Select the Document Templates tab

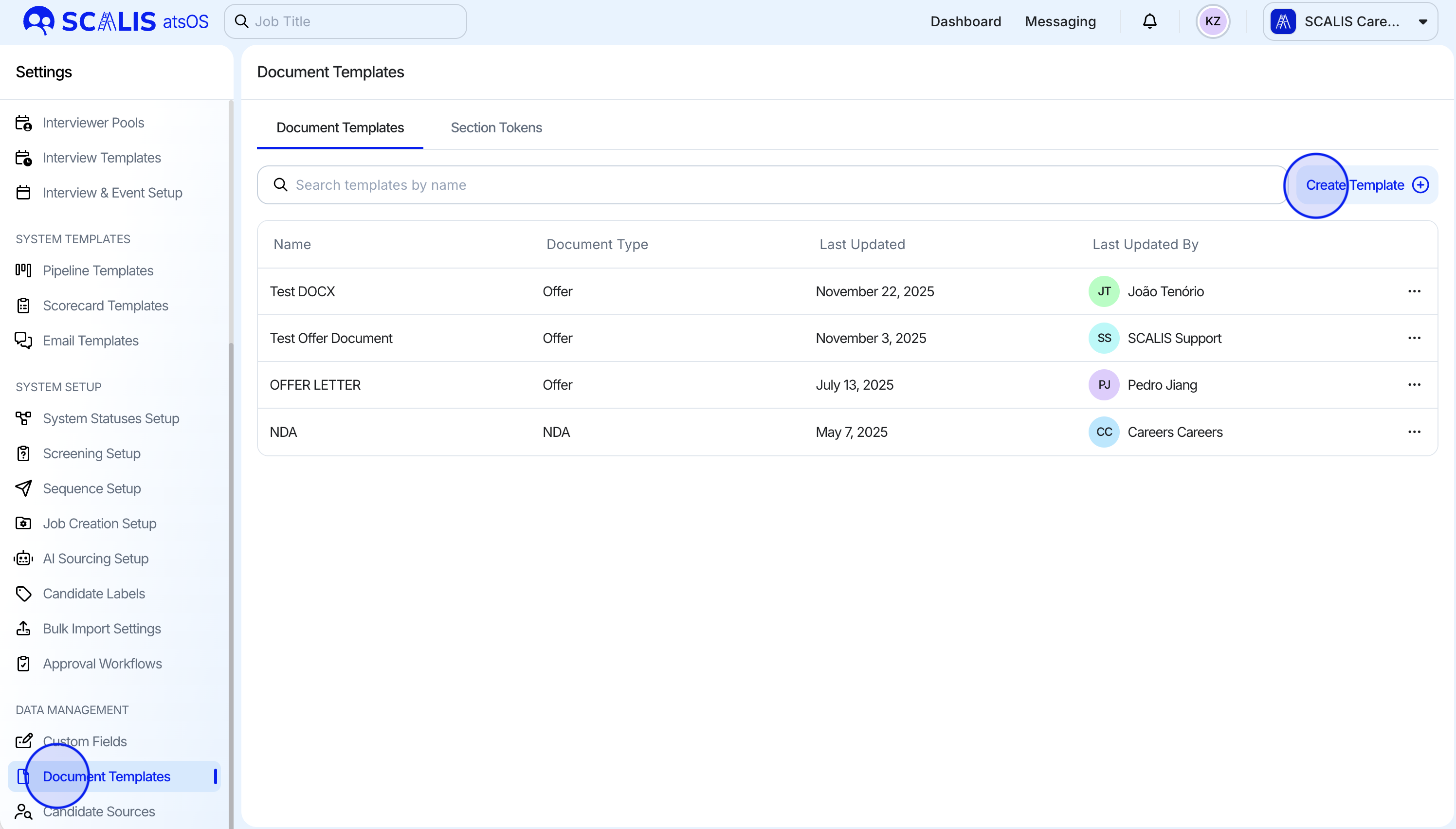[x=340, y=127]
